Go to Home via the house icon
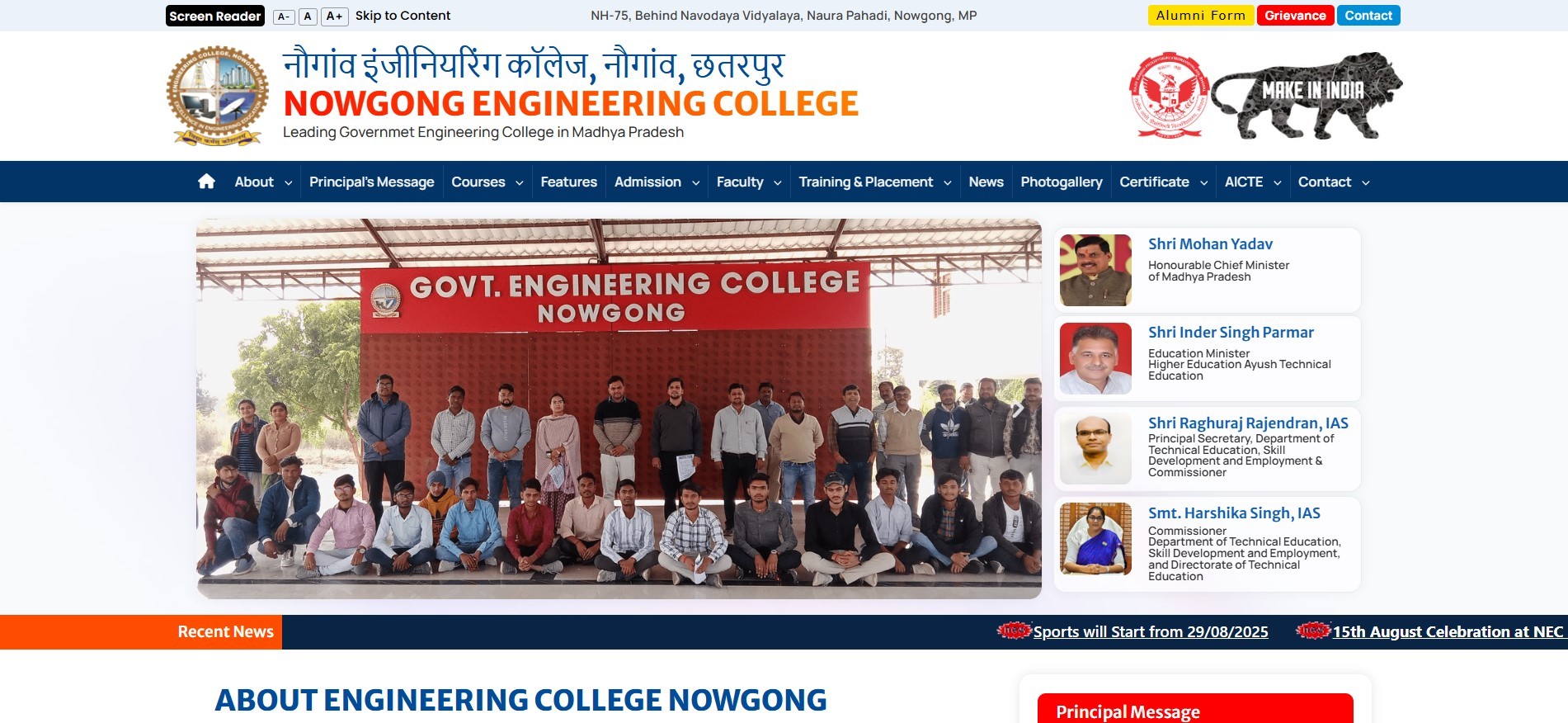The width and height of the screenshot is (1568, 723). pyautogui.click(x=206, y=182)
